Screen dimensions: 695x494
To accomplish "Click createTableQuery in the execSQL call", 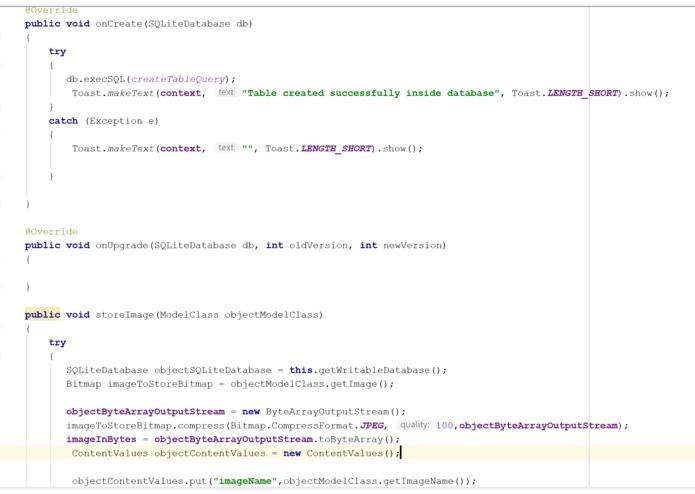I will click(178, 79).
